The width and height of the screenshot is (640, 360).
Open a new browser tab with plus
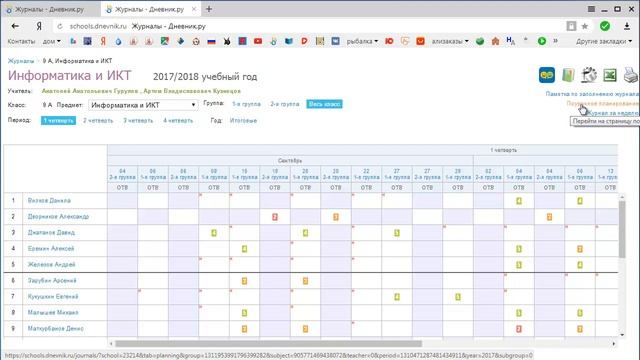pos(209,9)
